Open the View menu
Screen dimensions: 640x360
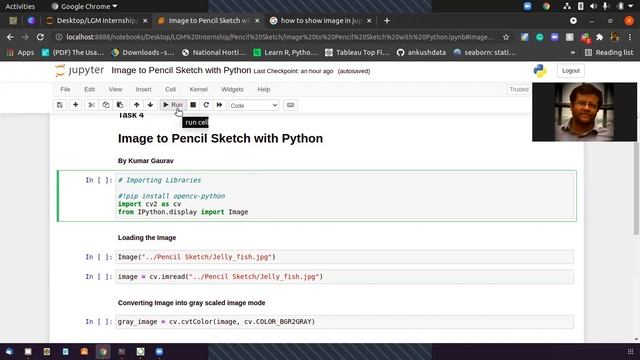point(115,89)
